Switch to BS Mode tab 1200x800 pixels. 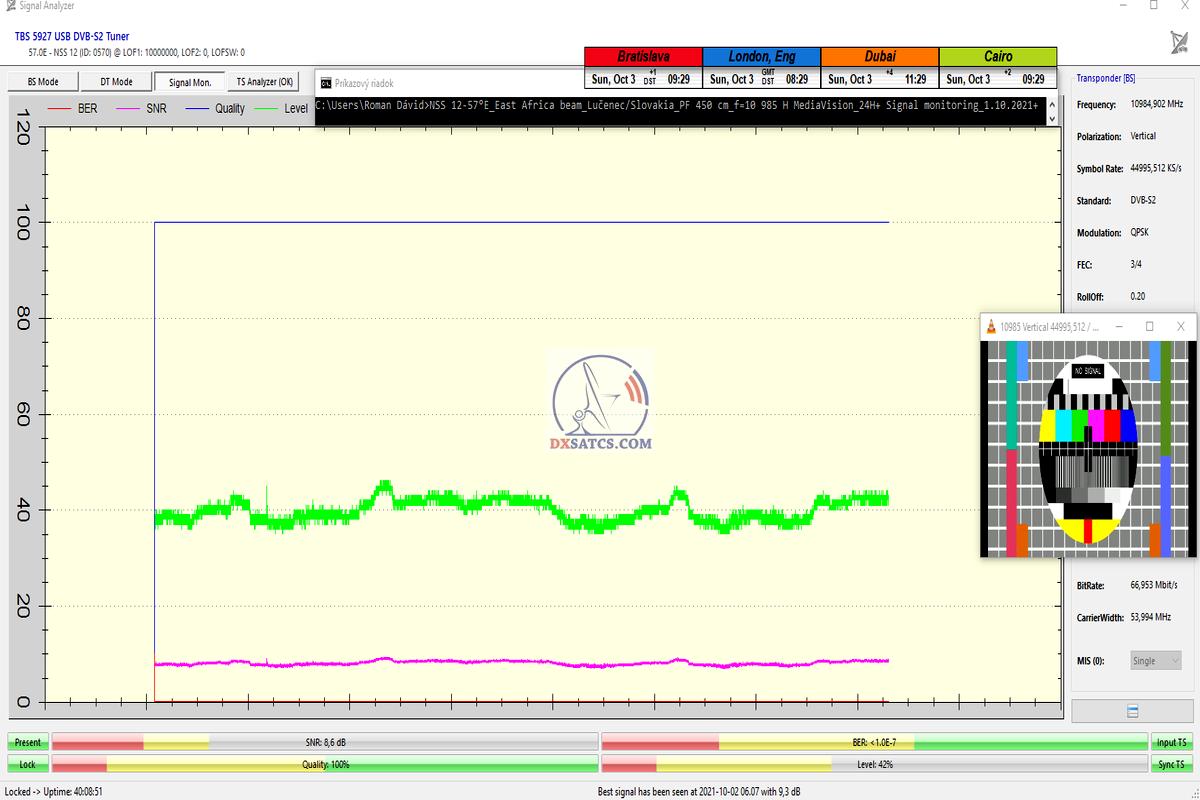pyautogui.click(x=42, y=82)
